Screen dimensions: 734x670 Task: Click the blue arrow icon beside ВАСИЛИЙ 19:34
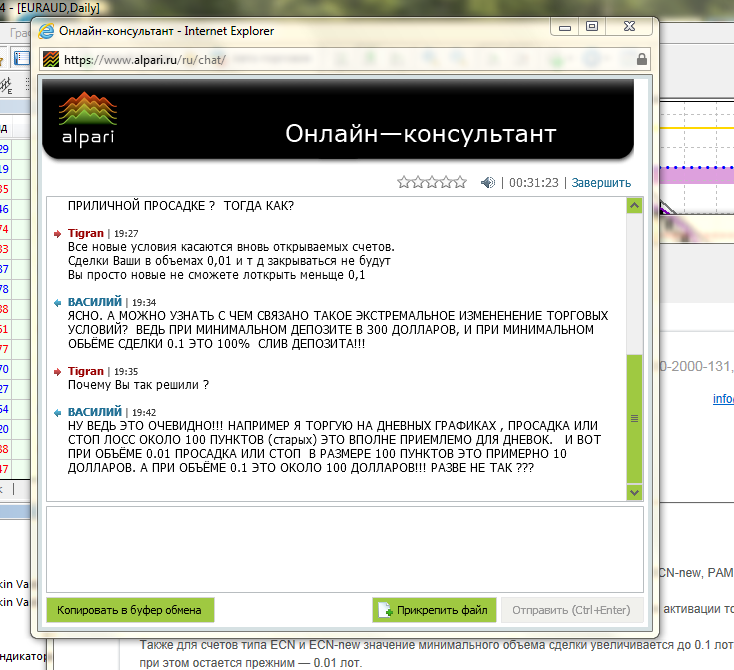[58, 303]
